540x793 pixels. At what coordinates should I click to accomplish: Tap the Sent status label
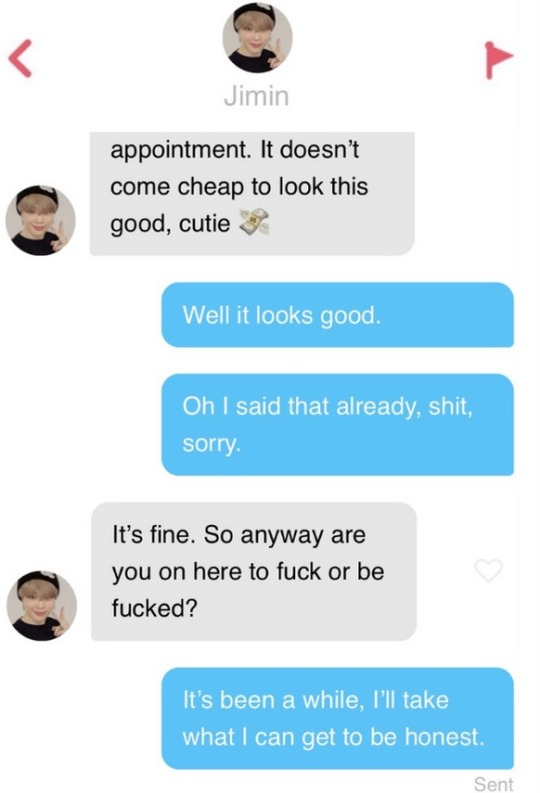493,783
